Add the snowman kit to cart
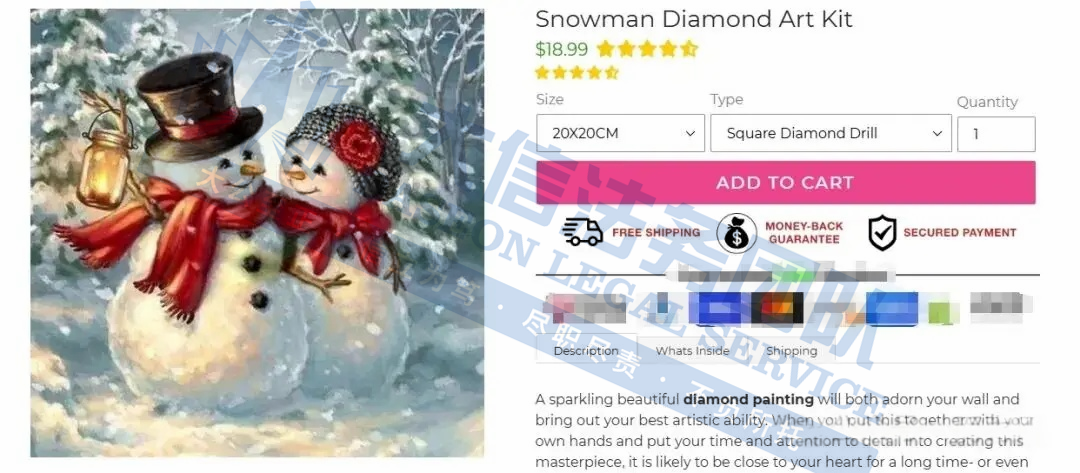 pos(785,182)
